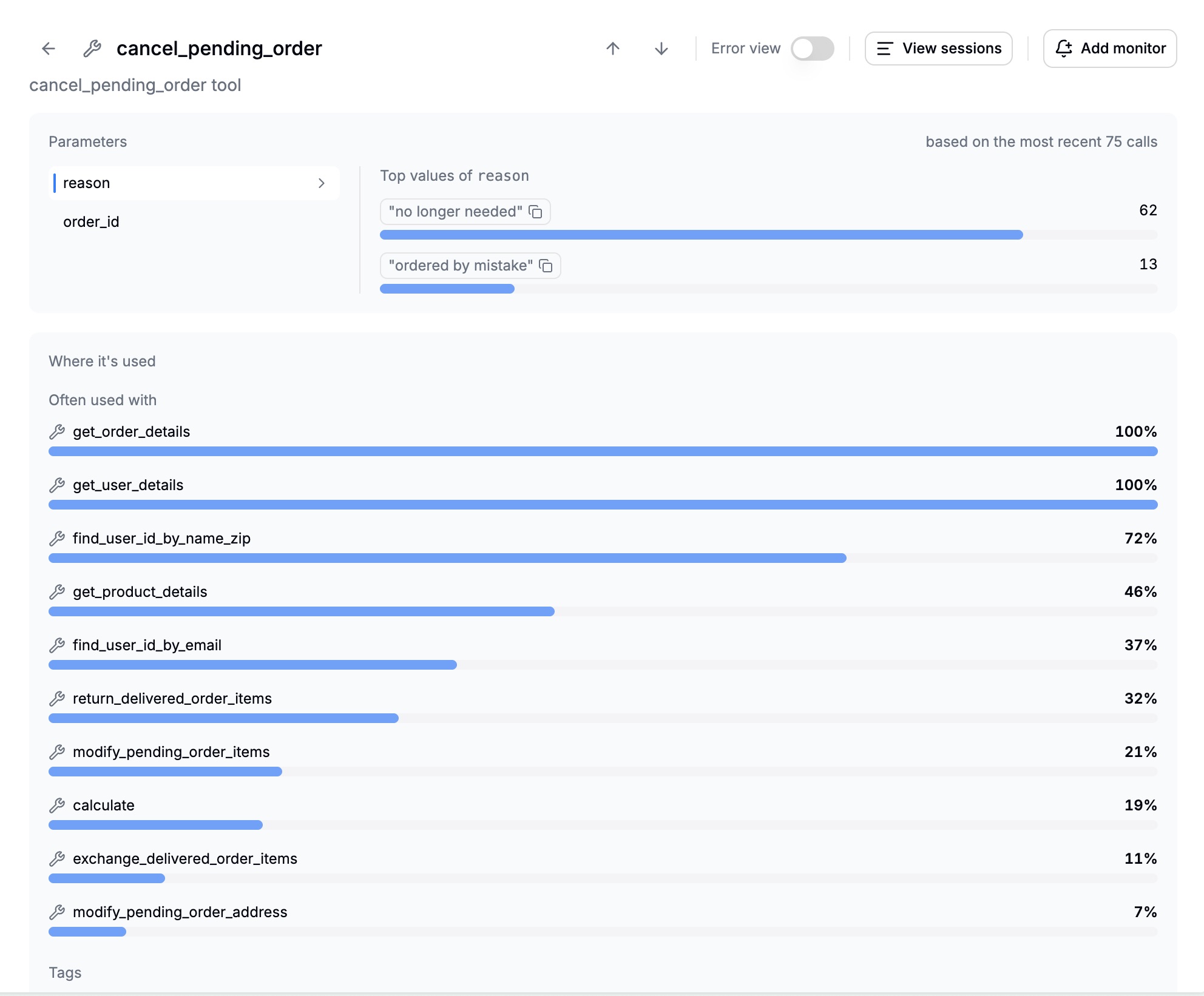The width and height of the screenshot is (1204, 996).
Task: Copy the "no longer needed" value
Action: [535, 212]
